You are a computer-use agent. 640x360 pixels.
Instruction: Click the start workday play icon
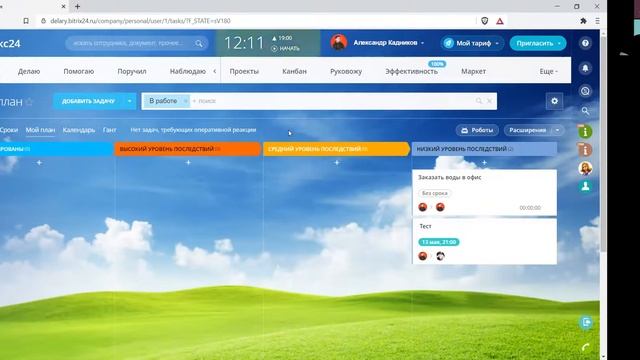click(274, 49)
